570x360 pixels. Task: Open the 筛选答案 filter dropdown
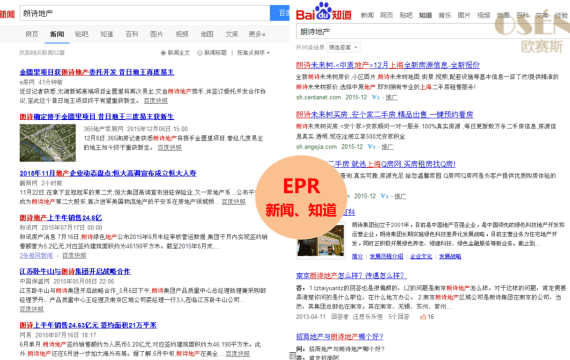(x=342, y=48)
